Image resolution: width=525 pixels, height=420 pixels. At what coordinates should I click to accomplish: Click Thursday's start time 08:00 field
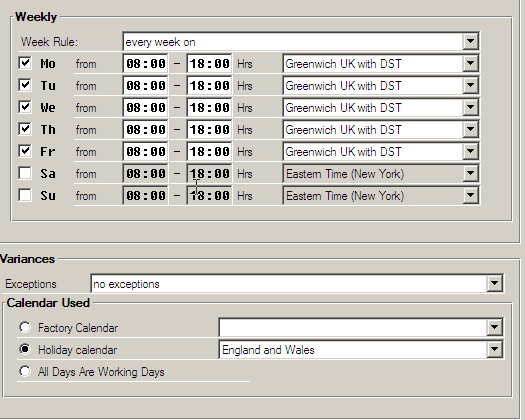pos(146,130)
